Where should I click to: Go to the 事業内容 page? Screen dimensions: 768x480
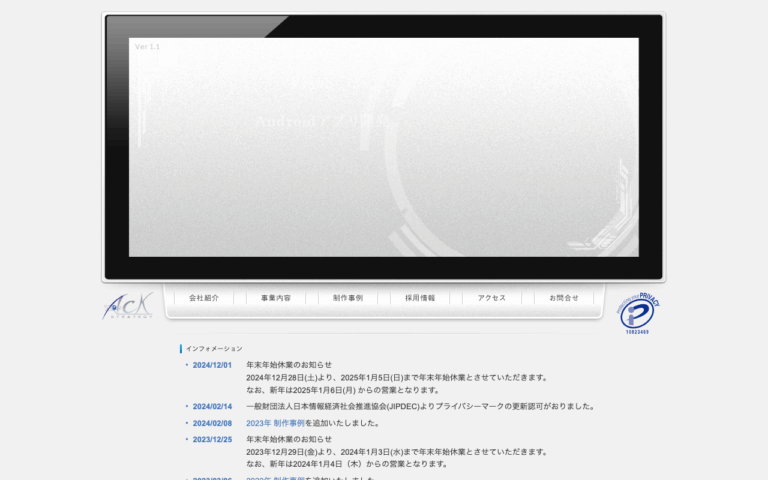point(276,298)
